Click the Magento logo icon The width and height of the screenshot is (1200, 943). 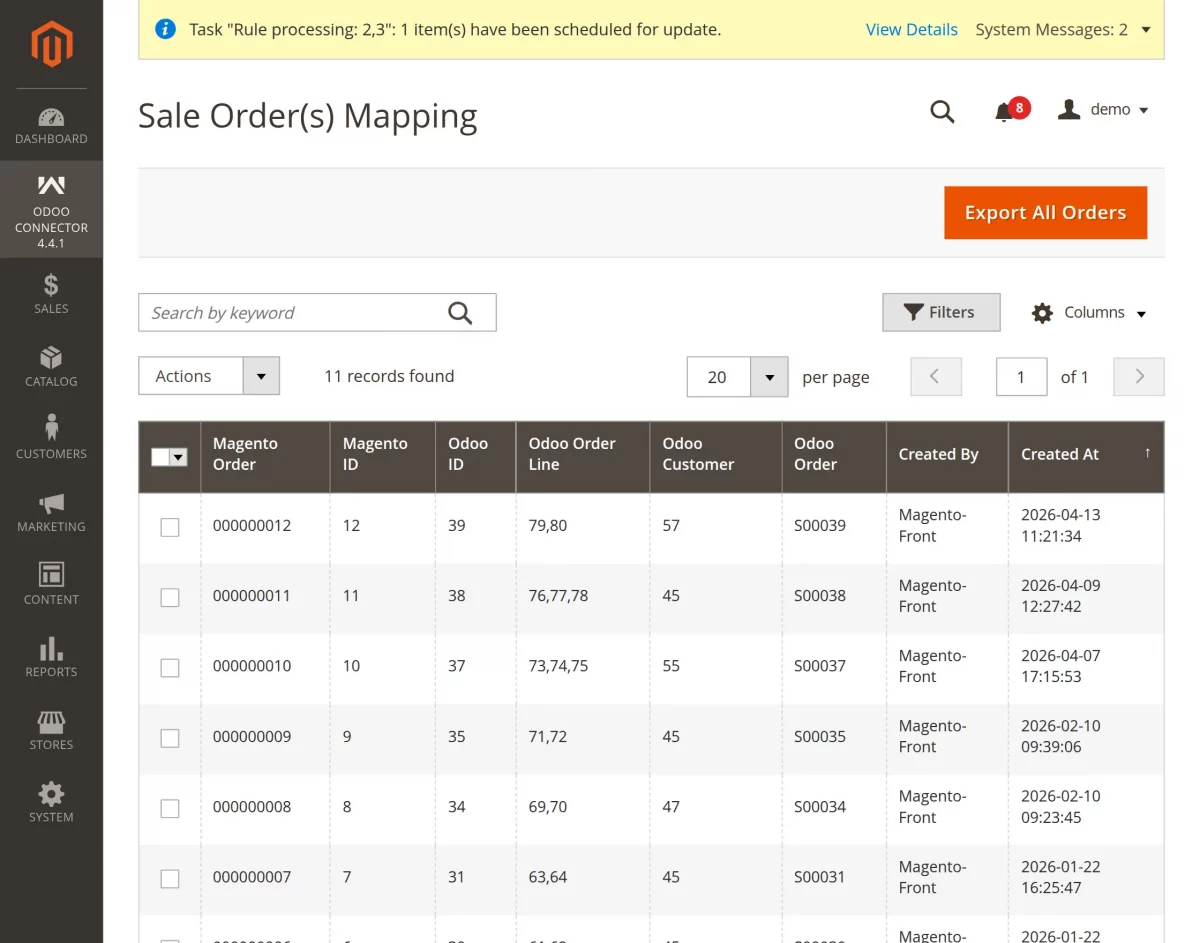click(51, 45)
